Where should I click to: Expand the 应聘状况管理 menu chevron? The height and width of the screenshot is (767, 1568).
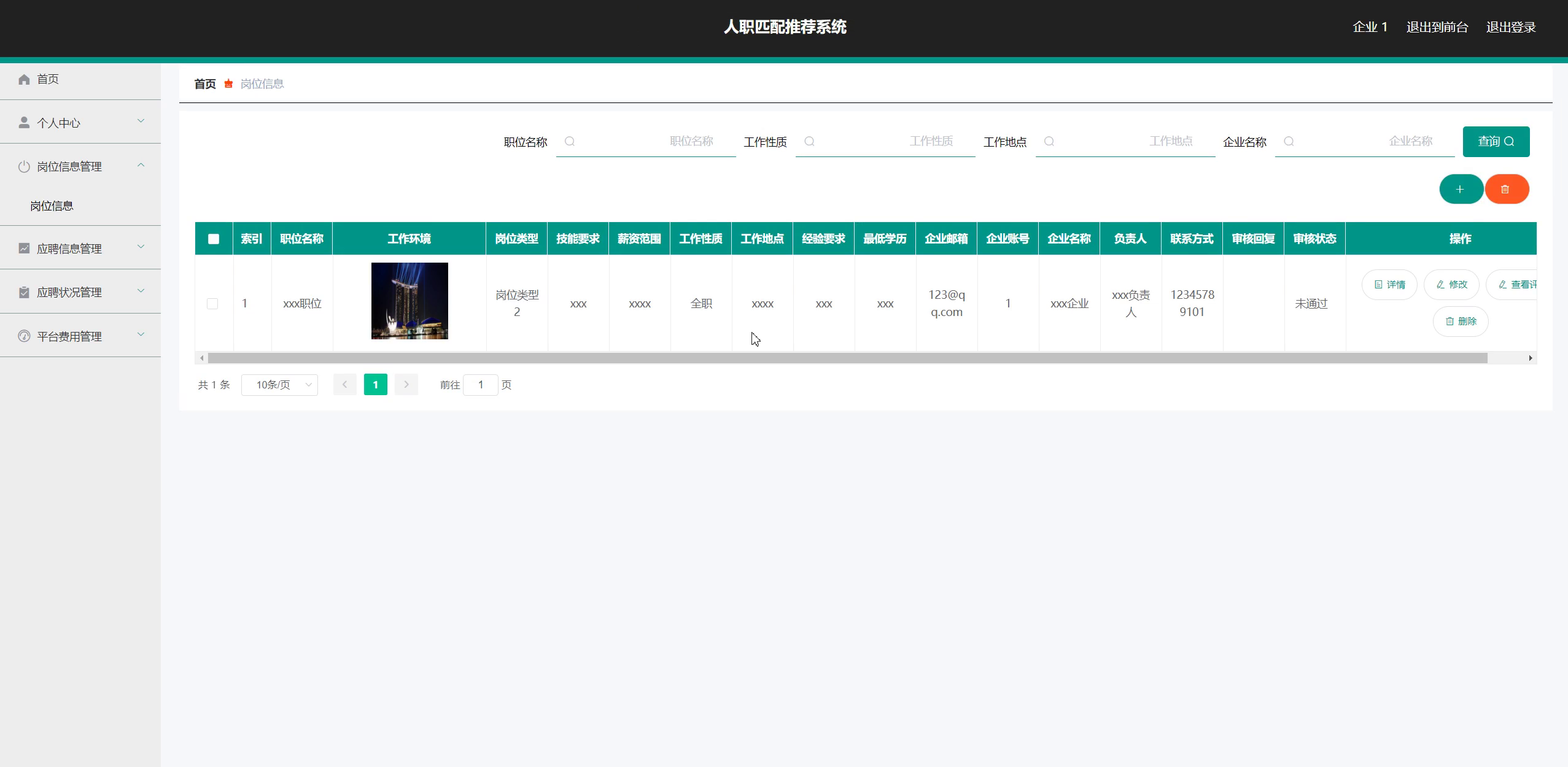pyautogui.click(x=141, y=290)
